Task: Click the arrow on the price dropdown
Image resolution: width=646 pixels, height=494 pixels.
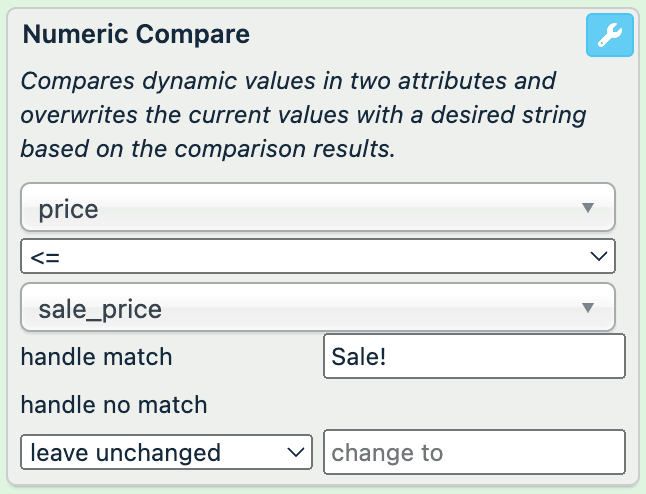Action: [588, 208]
